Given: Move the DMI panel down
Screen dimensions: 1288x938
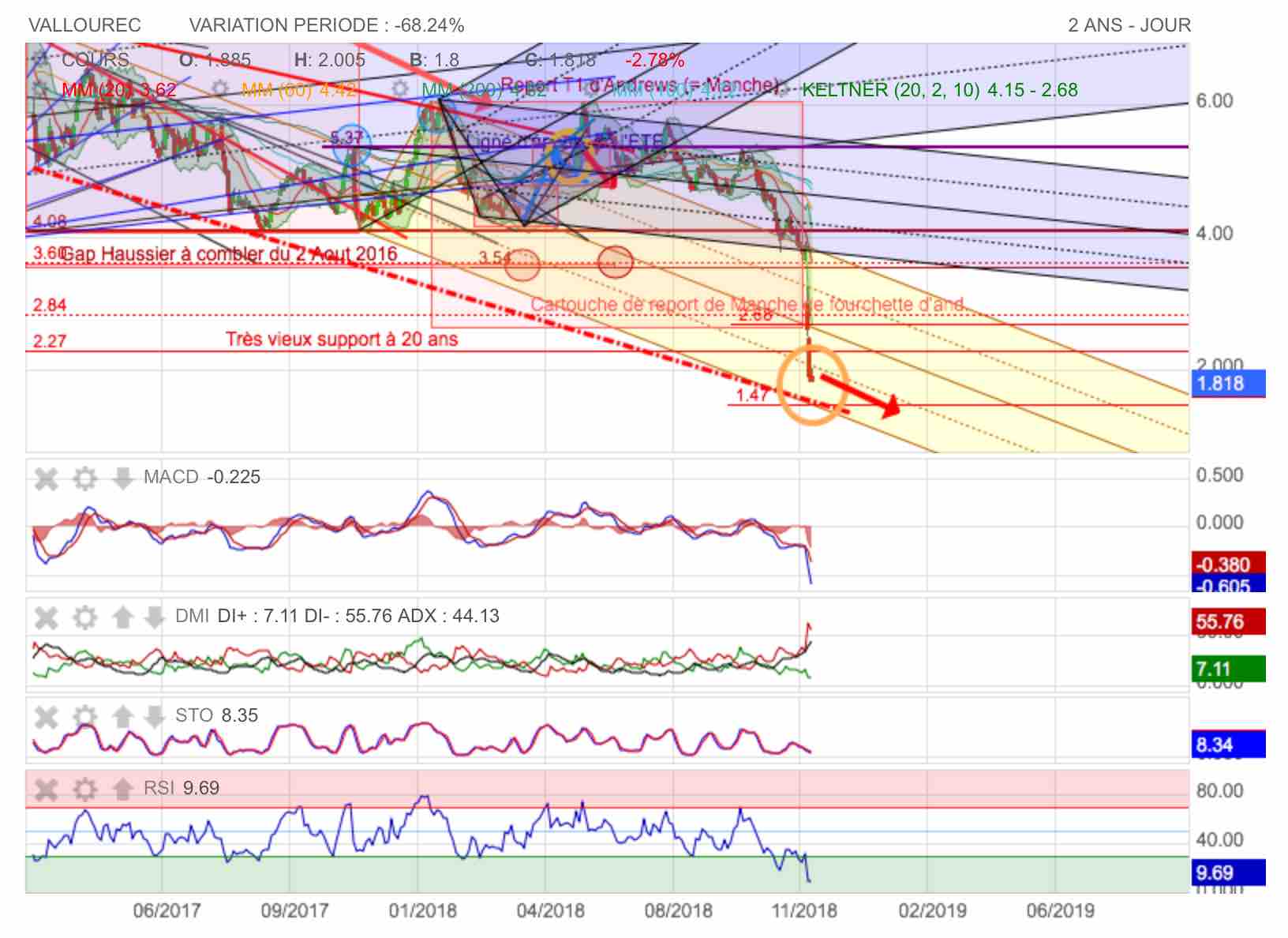Looking at the screenshot, I should 154,616.
